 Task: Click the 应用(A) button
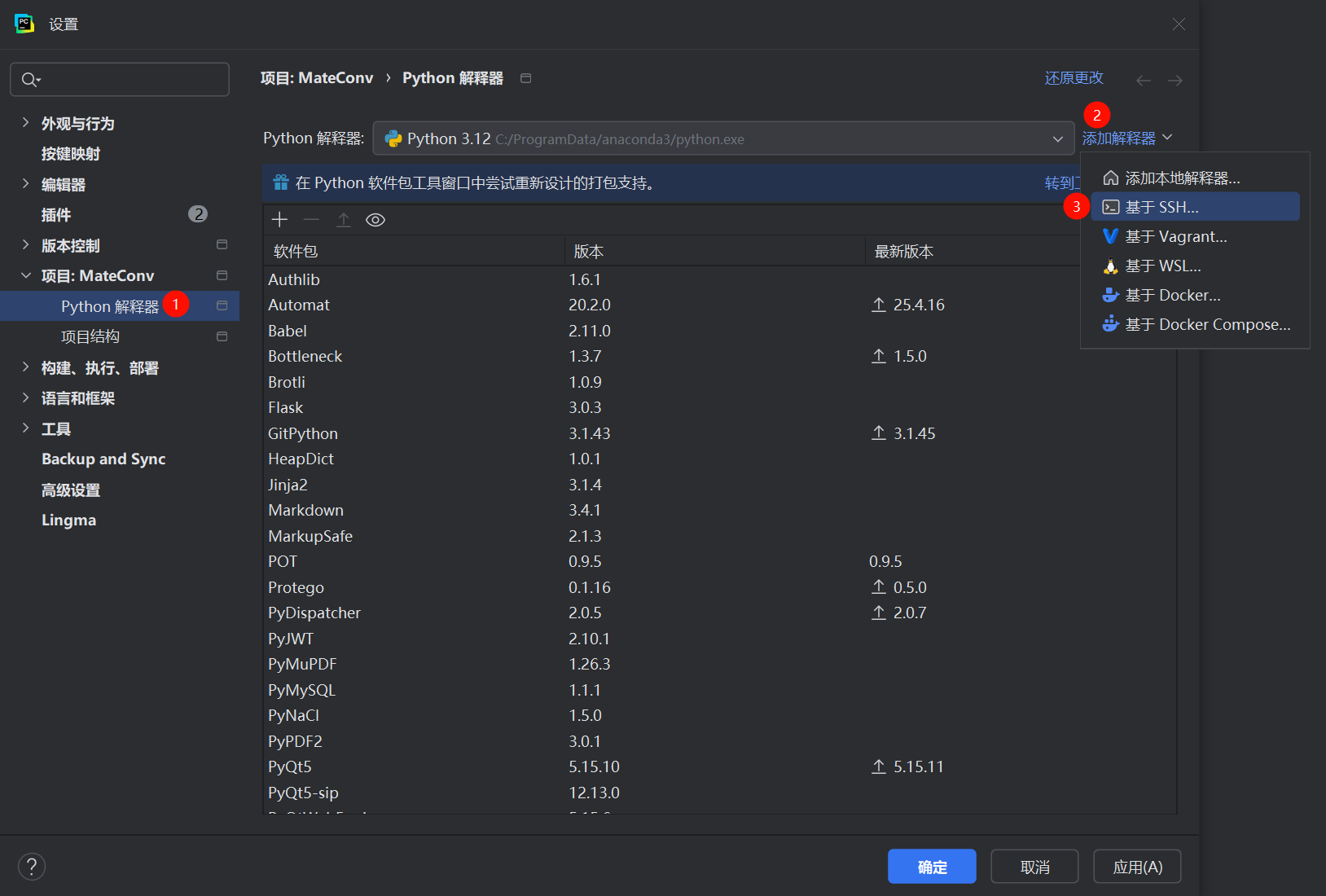pyautogui.click(x=1137, y=866)
